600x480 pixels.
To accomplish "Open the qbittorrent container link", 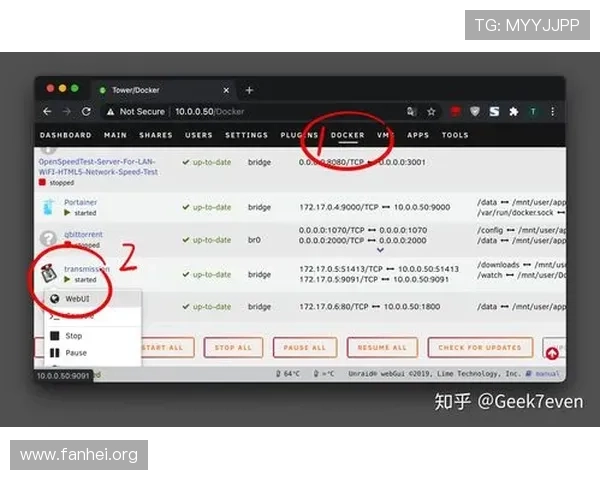I will (x=83, y=234).
